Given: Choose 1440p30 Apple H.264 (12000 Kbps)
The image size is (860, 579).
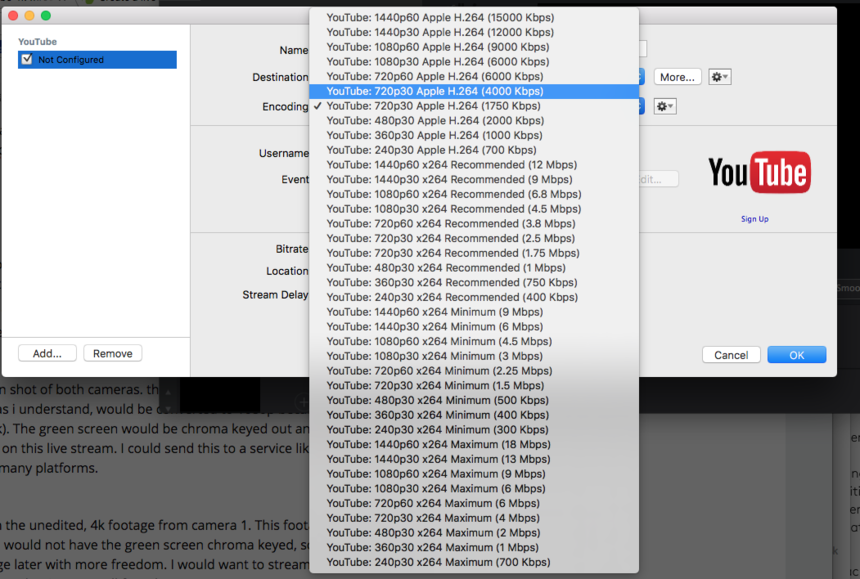Looking at the screenshot, I should point(474,32).
